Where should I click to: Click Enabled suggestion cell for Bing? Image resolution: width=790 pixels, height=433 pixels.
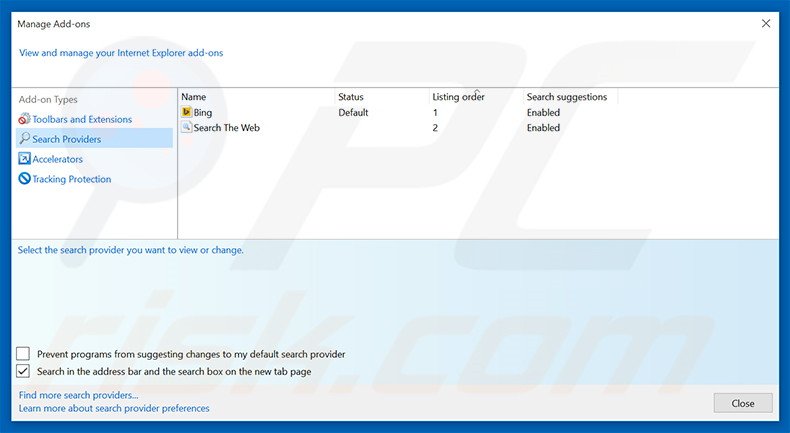(543, 112)
